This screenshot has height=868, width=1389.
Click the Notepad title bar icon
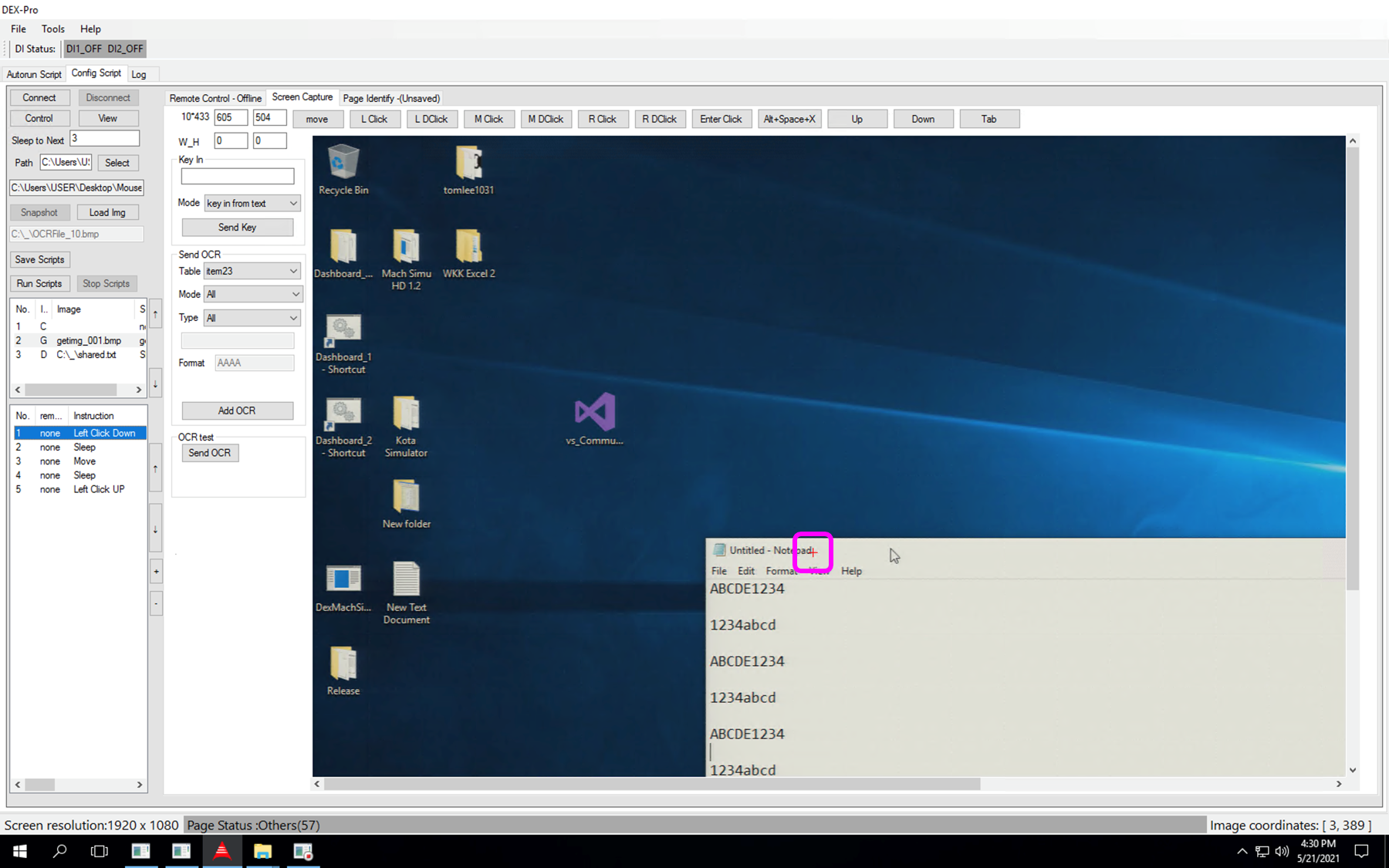click(719, 550)
